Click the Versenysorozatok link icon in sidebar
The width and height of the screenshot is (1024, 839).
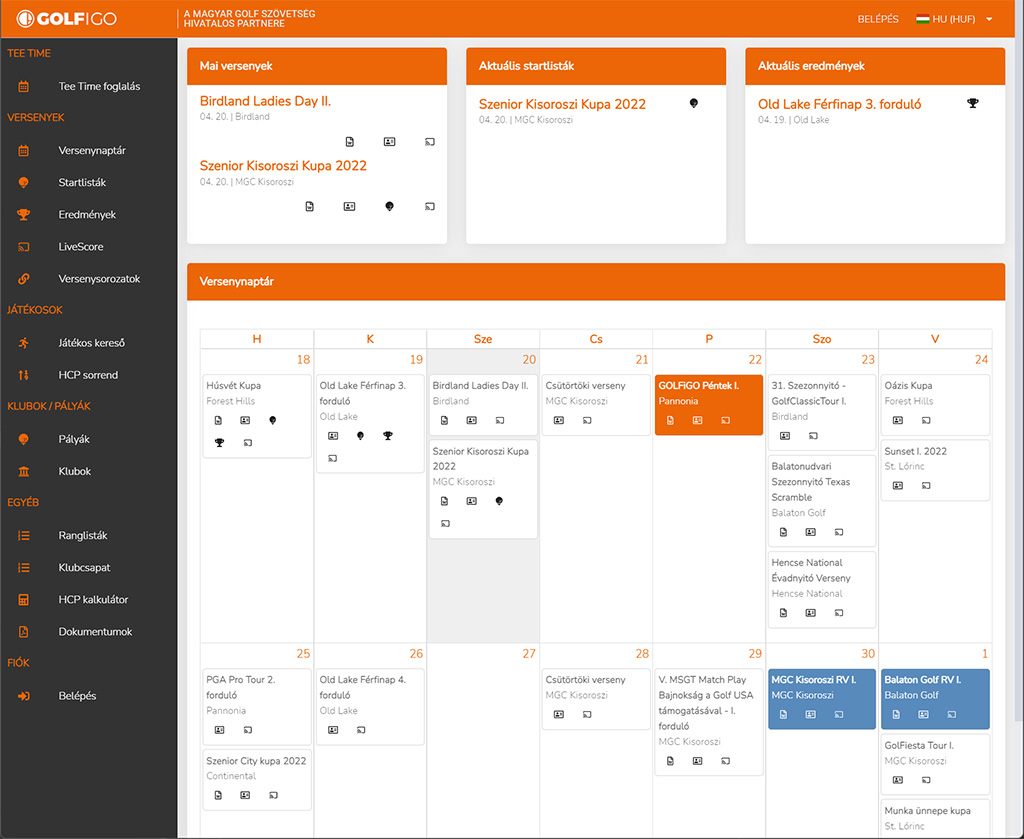click(24, 279)
